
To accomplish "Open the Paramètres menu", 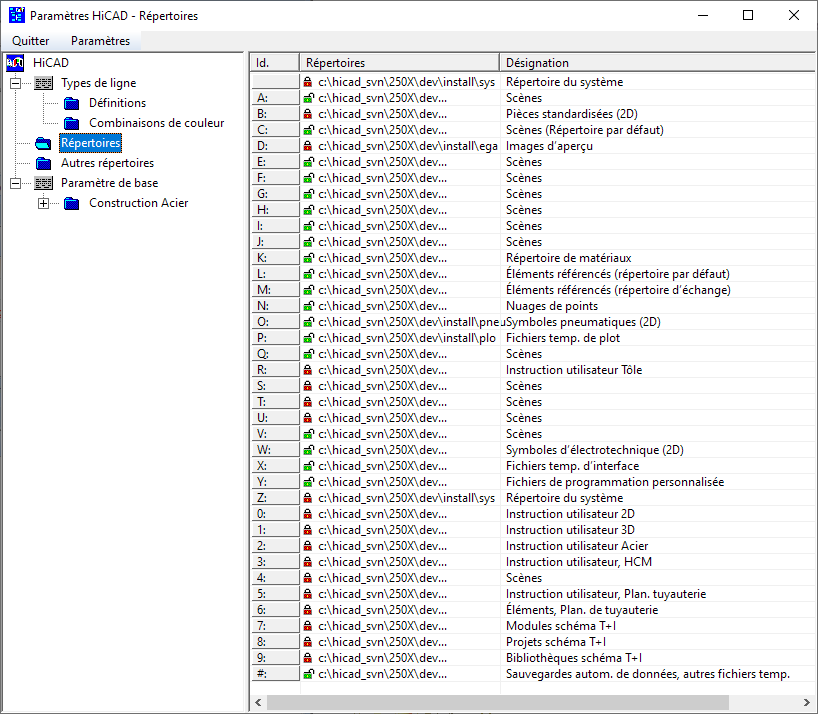I will tap(100, 41).
